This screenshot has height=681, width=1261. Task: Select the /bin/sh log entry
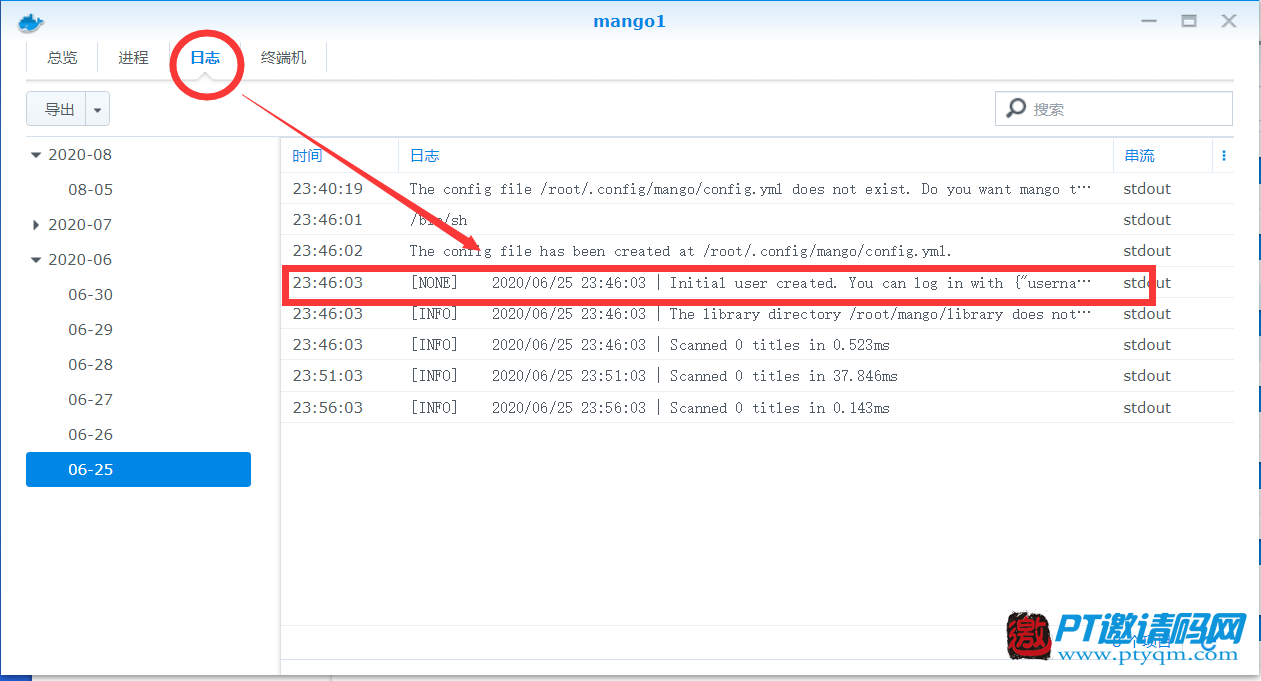coord(757,220)
